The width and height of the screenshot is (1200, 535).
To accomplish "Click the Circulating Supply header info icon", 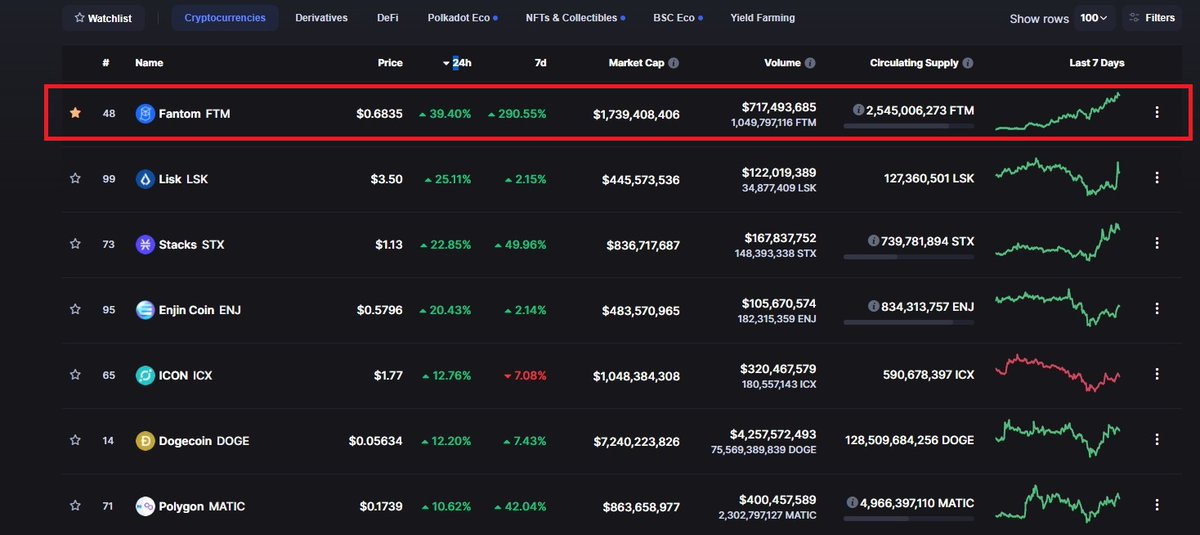I will (968, 63).
